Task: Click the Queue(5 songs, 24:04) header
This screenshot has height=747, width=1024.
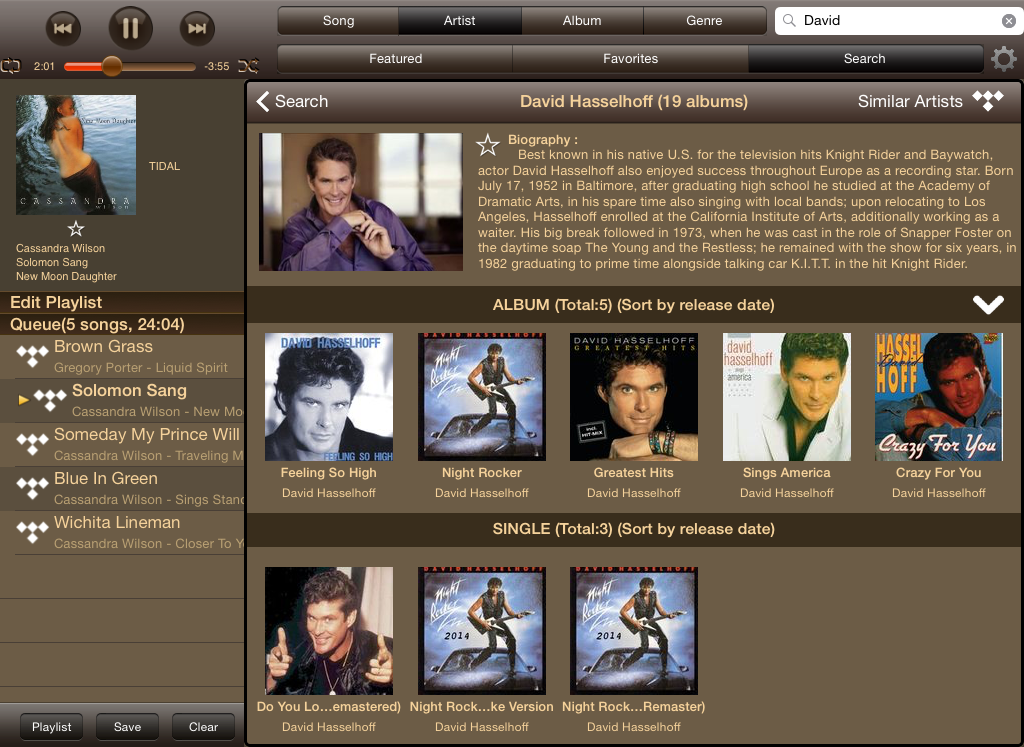Action: click(121, 325)
